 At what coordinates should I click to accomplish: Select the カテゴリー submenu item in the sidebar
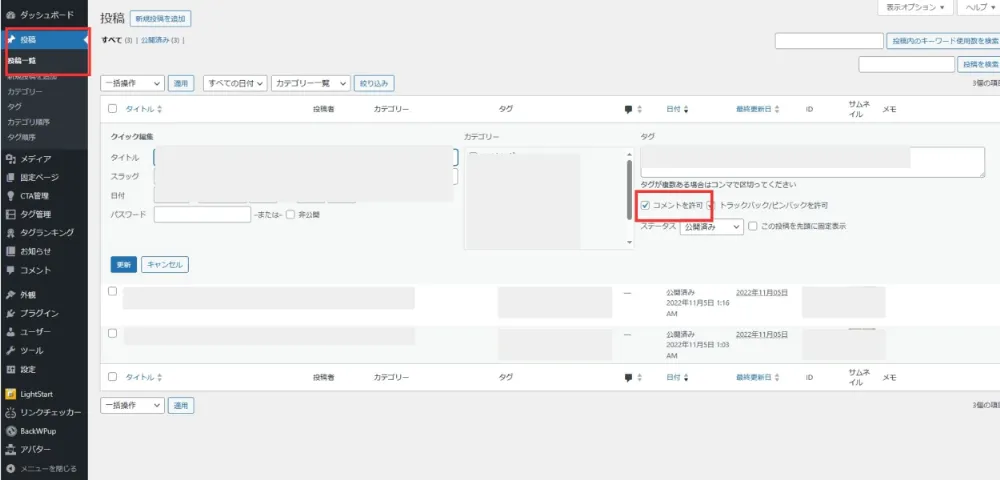click(x=26, y=92)
